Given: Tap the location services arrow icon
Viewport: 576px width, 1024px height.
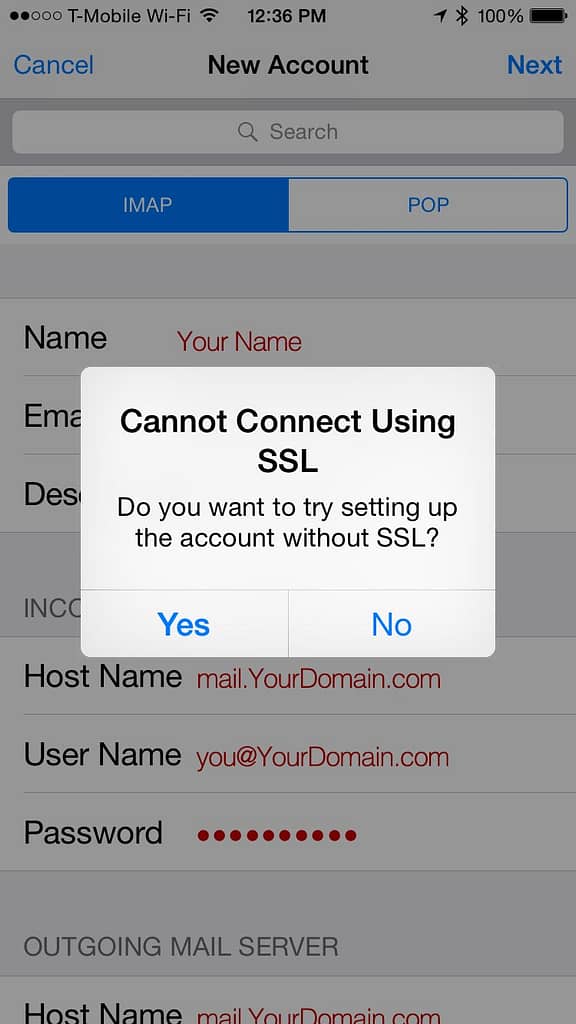Looking at the screenshot, I should coord(441,15).
